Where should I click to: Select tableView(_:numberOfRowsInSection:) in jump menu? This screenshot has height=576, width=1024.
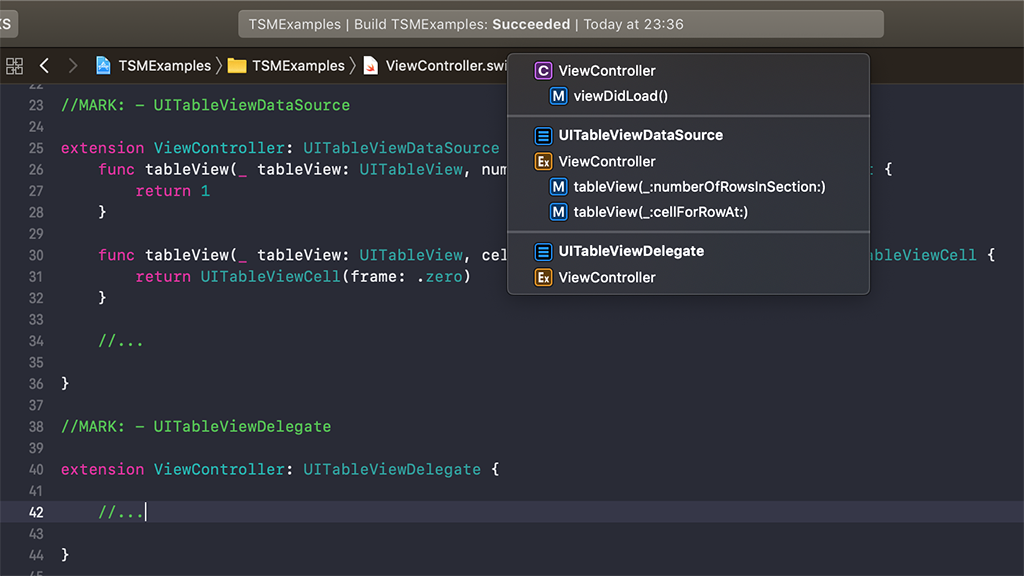[699, 187]
